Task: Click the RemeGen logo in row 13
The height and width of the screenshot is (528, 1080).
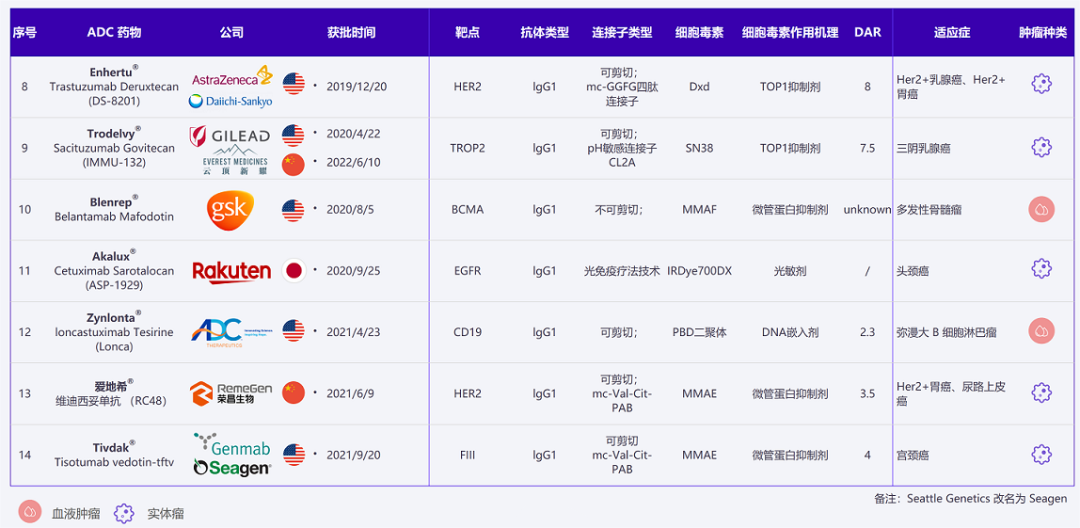Action: coord(231,393)
